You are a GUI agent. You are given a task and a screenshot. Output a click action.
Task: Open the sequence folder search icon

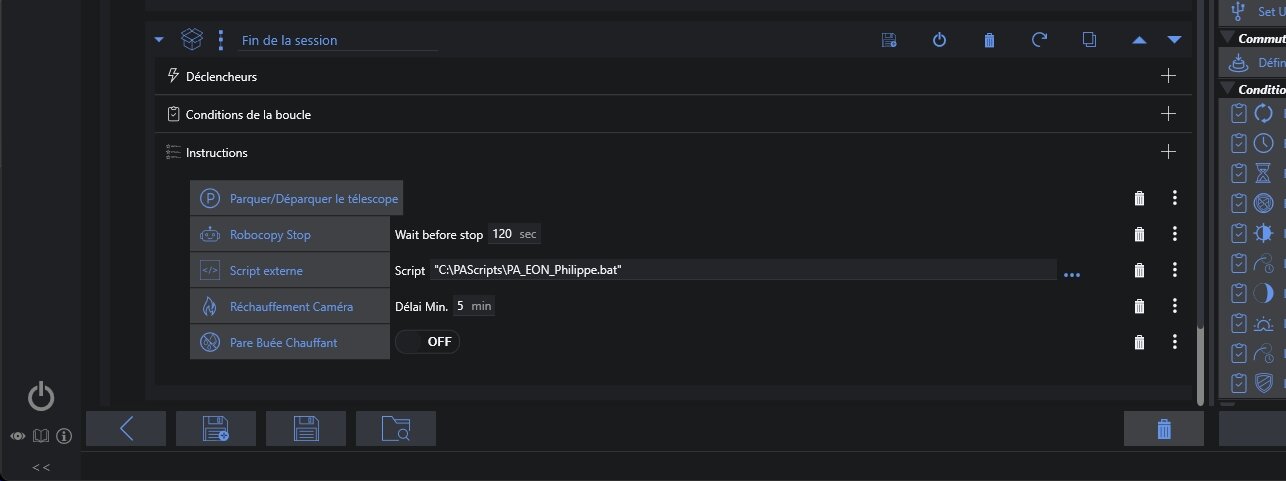[x=395, y=429]
